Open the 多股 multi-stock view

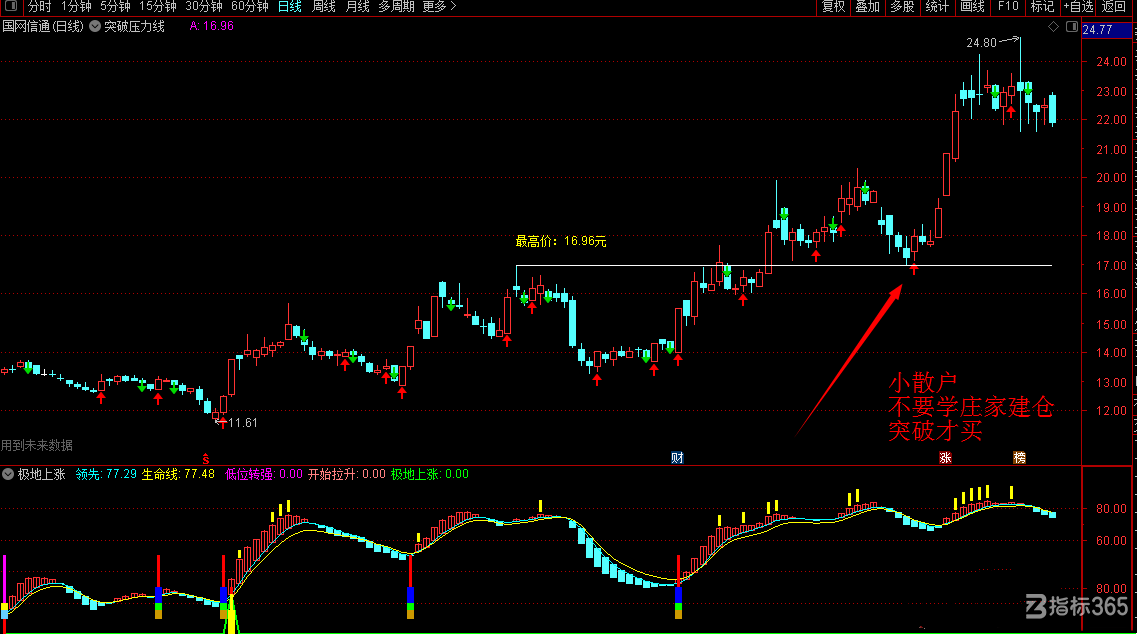coord(903,7)
